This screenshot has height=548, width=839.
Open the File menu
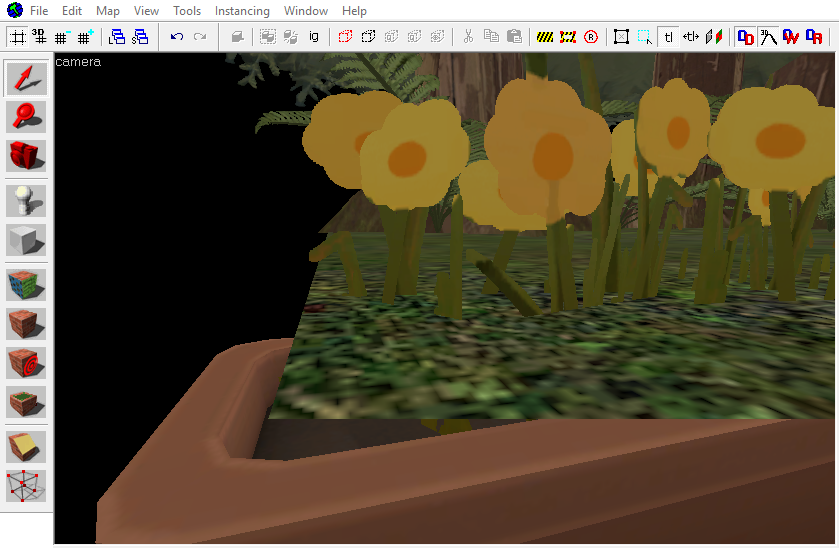[39, 11]
